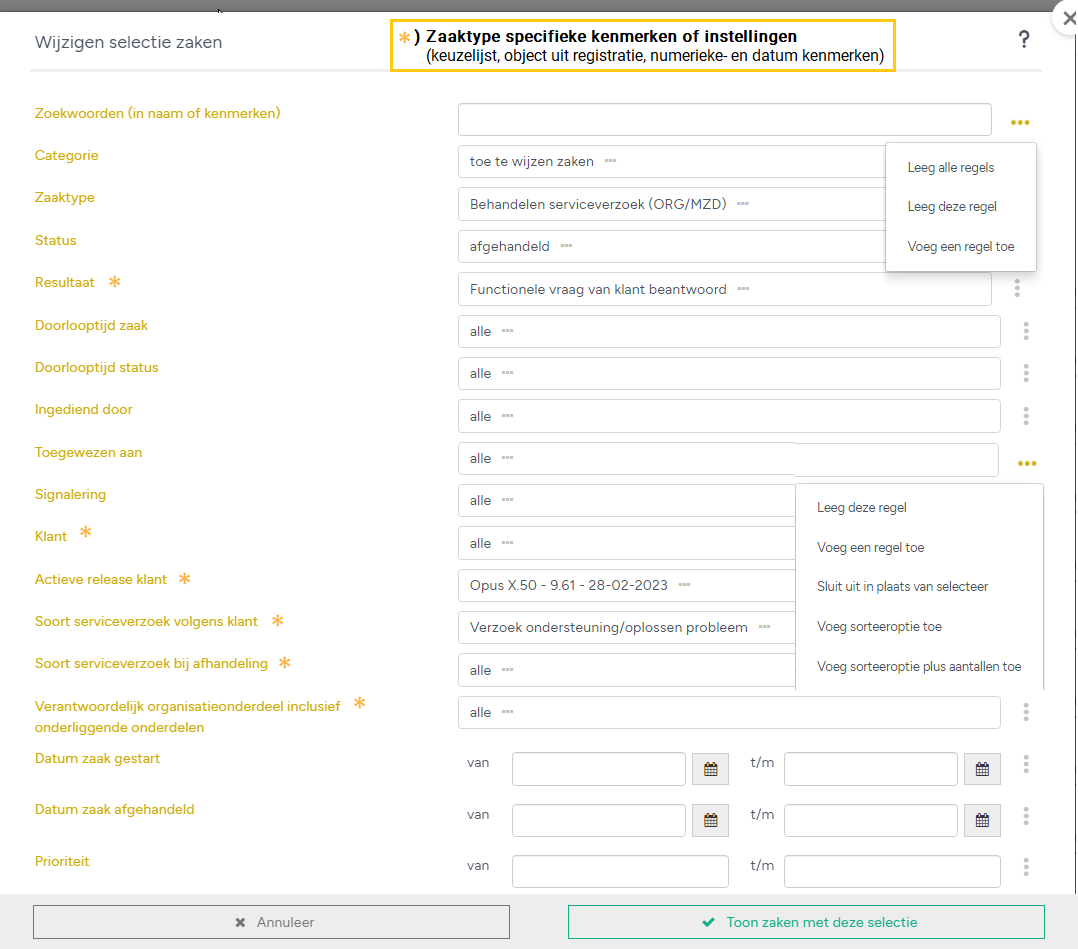
Task: Click small dots after 'Behandelen serviceverzoek (ORG/MZD)'
Action: tap(743, 204)
